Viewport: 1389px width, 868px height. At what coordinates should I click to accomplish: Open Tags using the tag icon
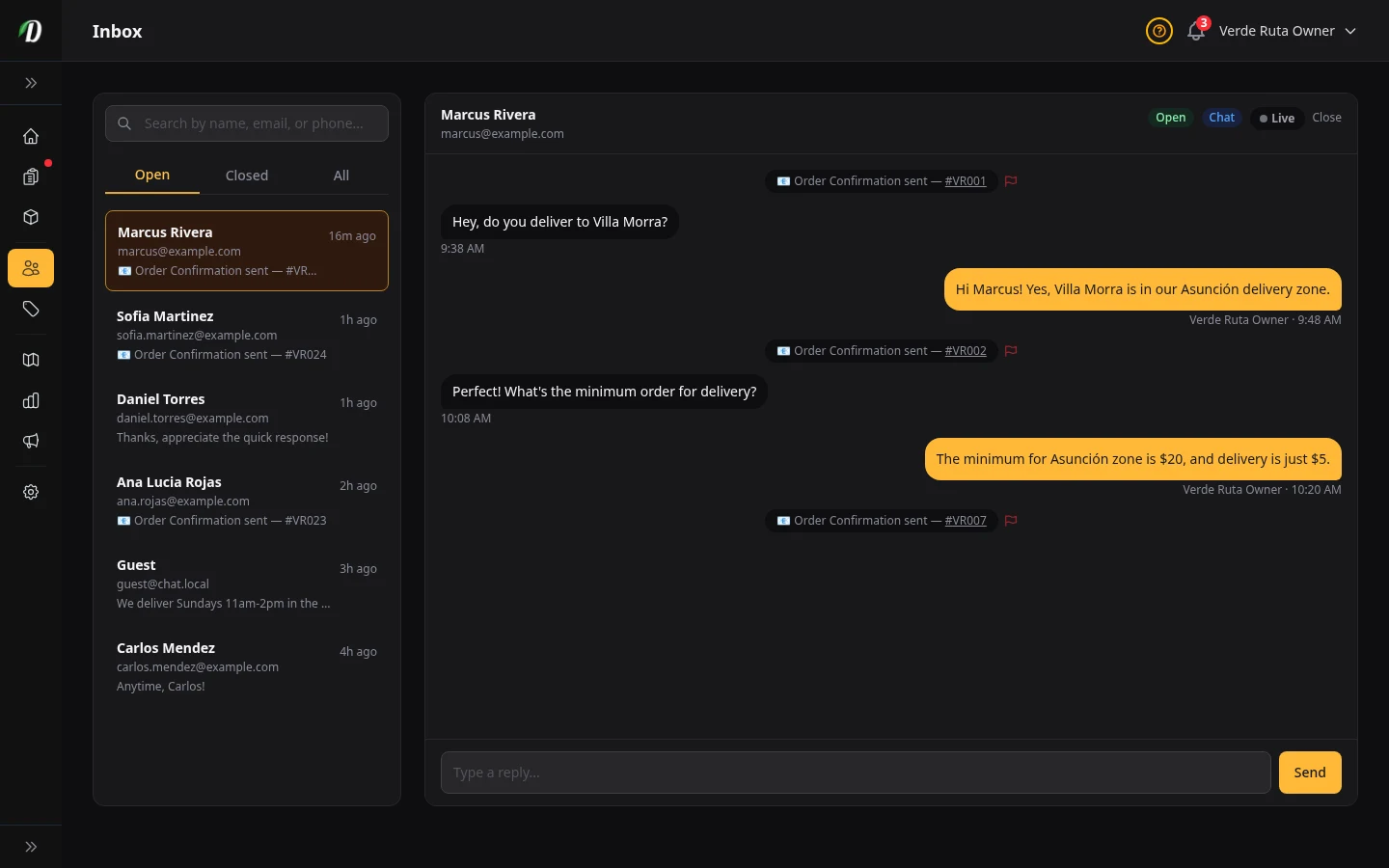pos(31,309)
